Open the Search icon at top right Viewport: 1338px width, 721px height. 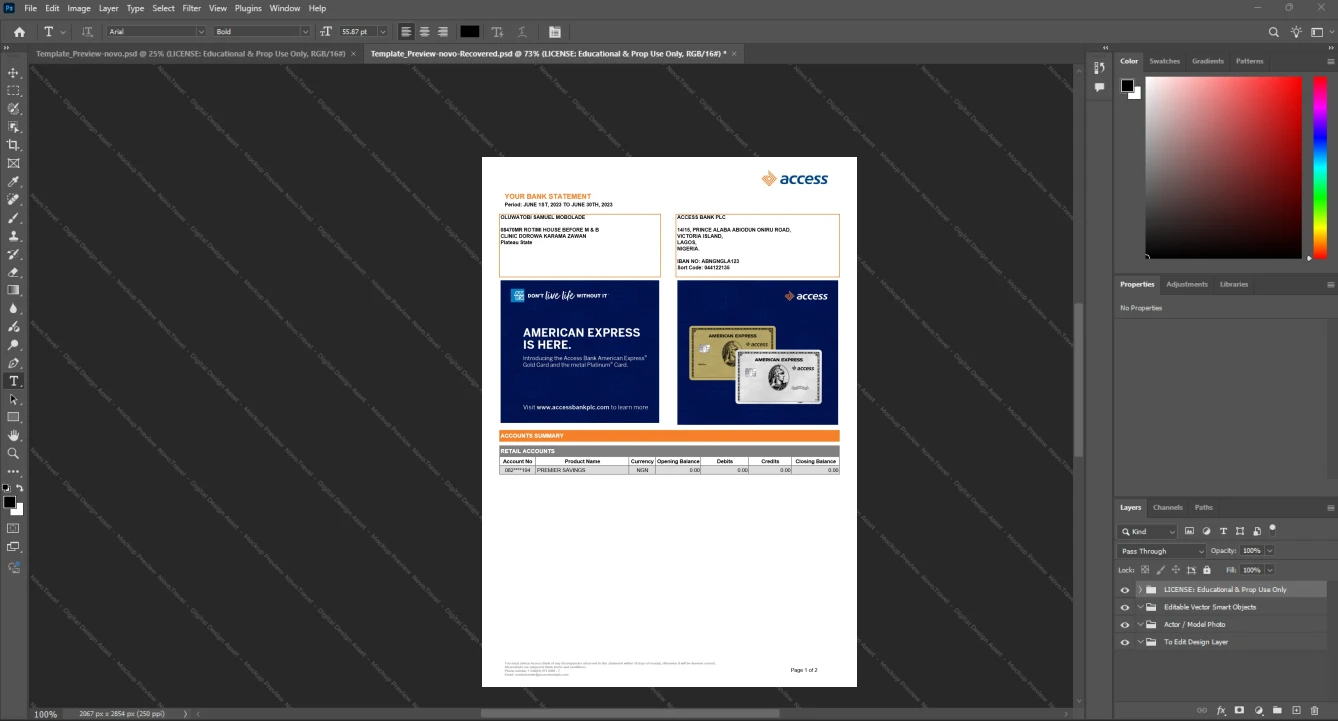[1273, 32]
